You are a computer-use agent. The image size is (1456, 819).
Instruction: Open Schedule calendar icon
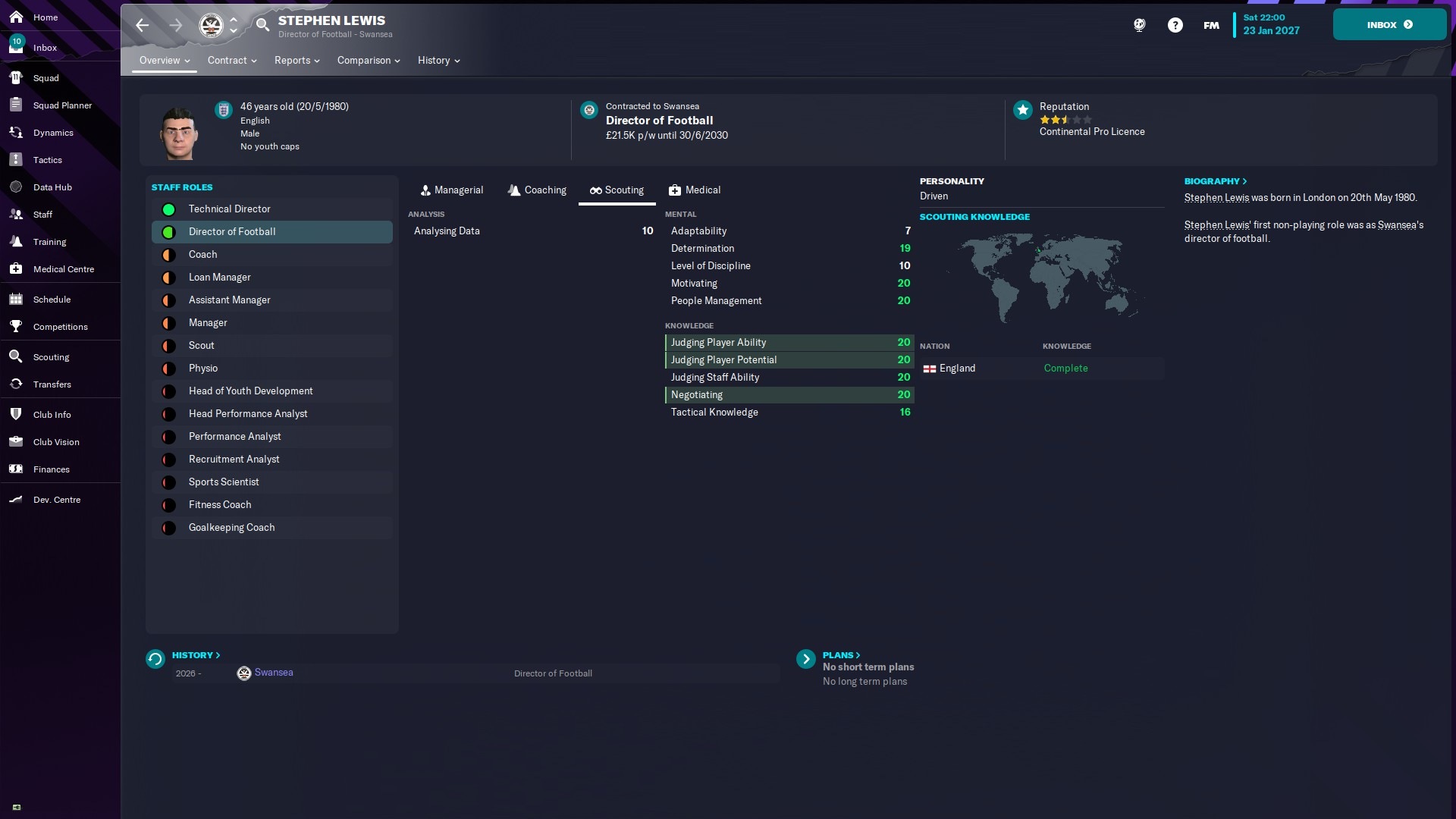pyautogui.click(x=16, y=299)
